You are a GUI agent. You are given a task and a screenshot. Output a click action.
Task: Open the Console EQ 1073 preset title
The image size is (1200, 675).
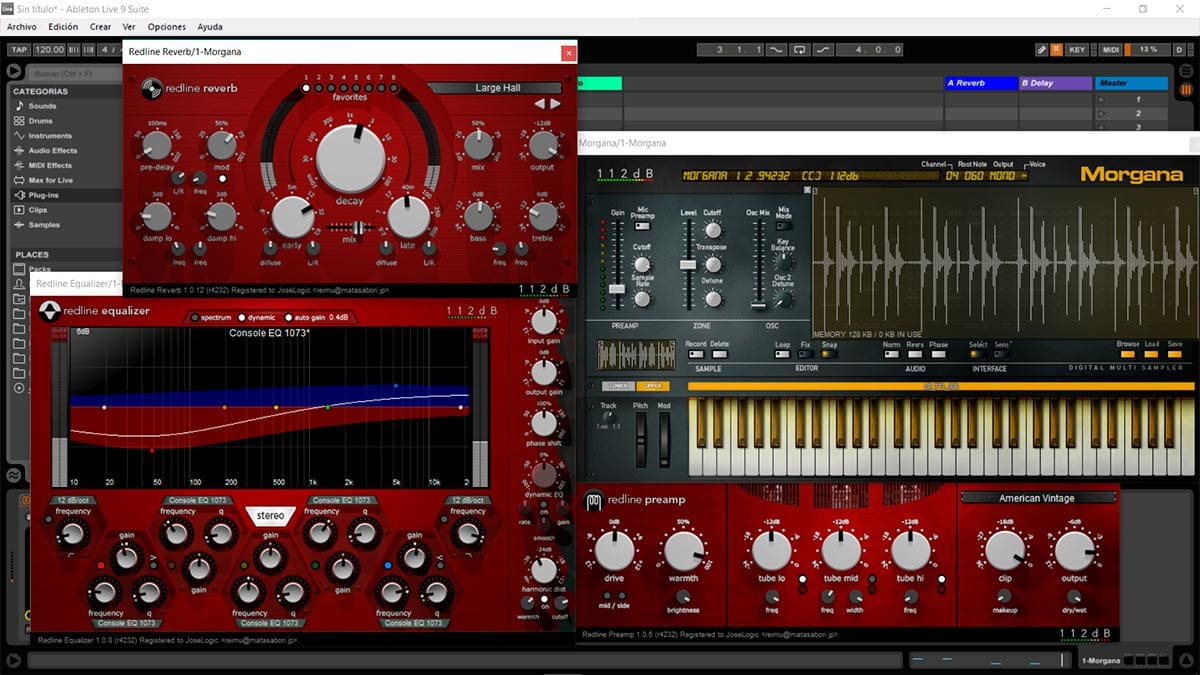[x=269, y=332]
